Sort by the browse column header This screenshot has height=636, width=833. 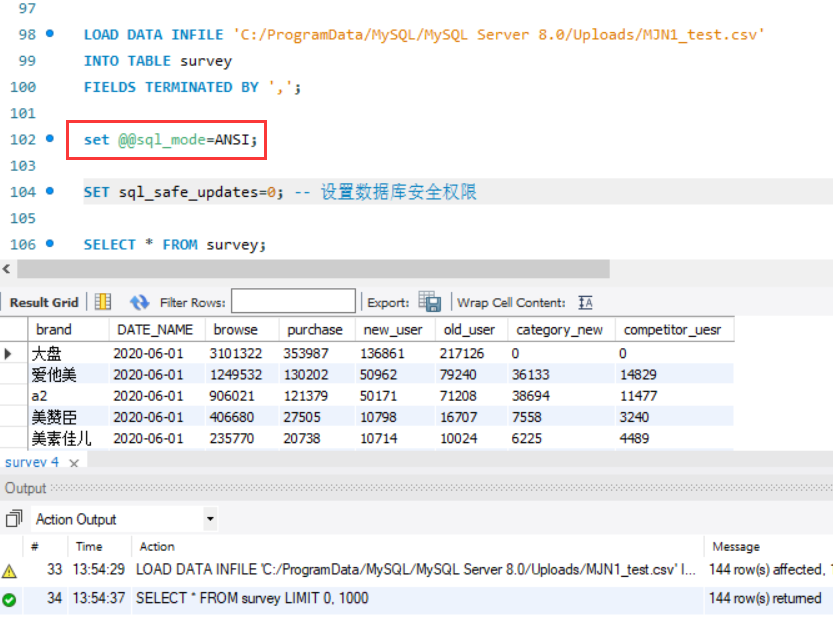point(242,330)
